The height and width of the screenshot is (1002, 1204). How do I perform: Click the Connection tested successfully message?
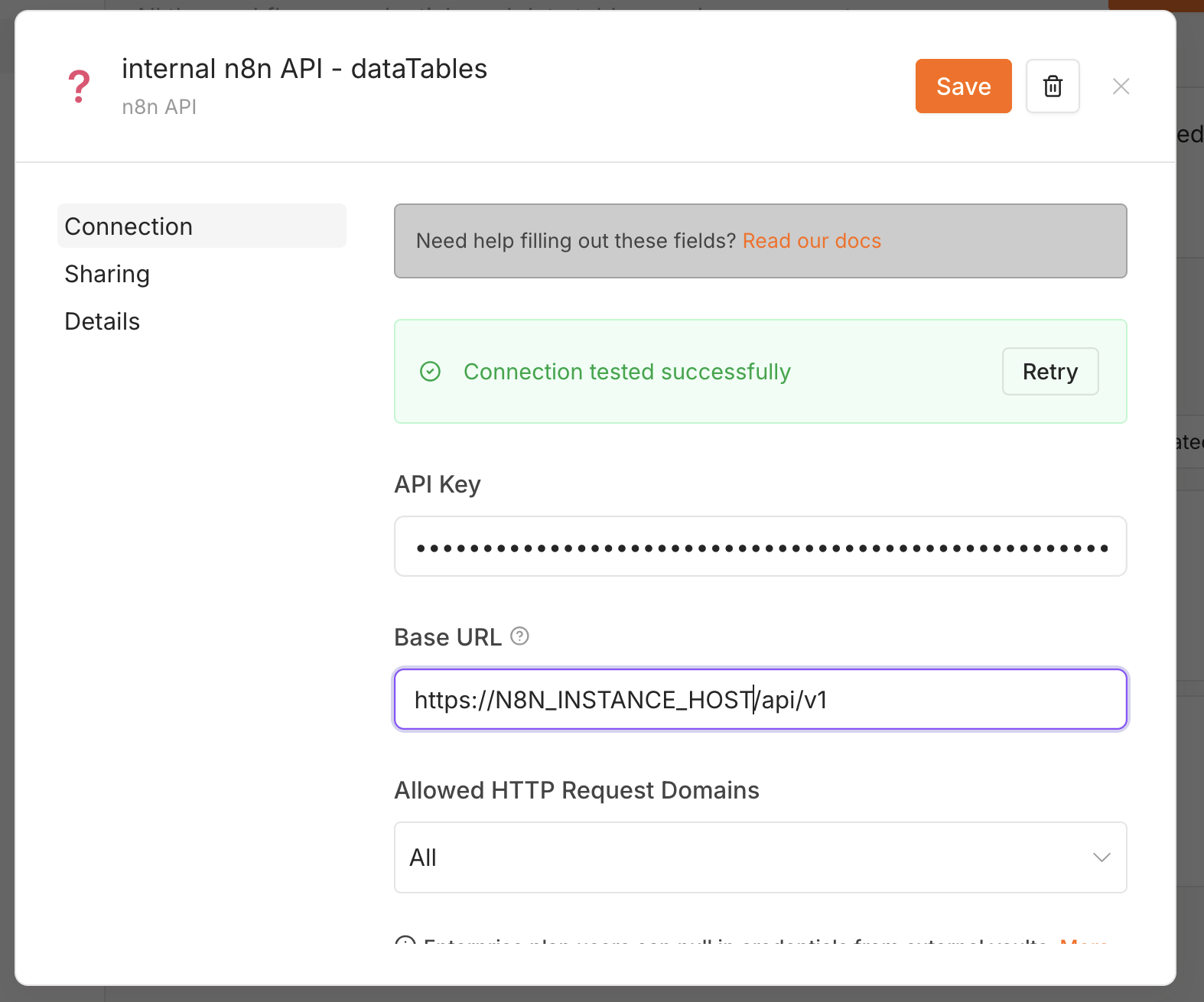(x=627, y=372)
